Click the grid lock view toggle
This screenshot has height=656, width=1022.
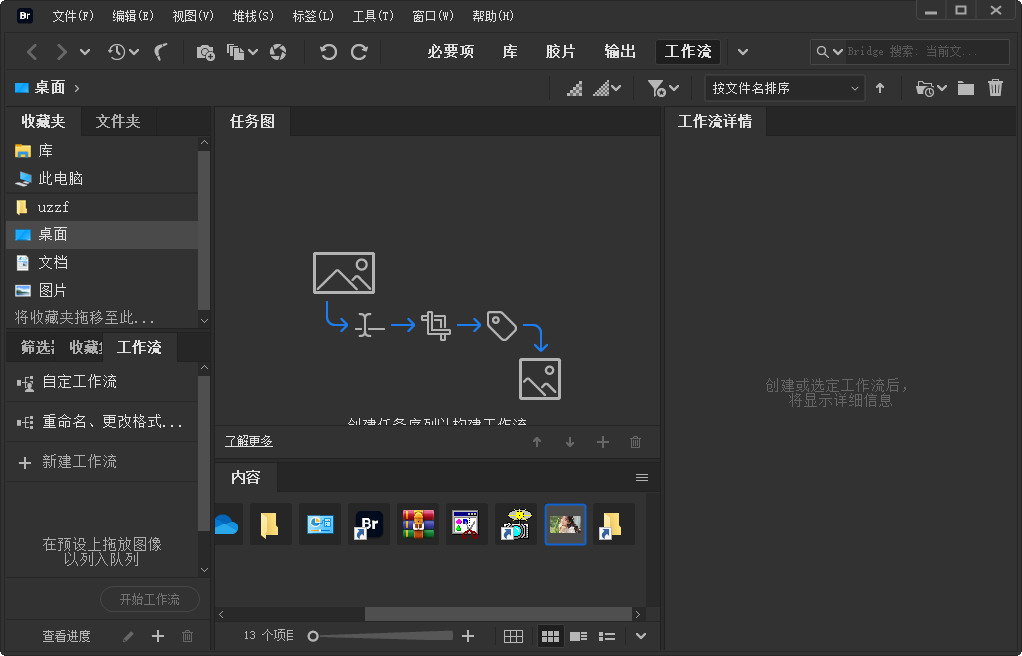(513, 635)
